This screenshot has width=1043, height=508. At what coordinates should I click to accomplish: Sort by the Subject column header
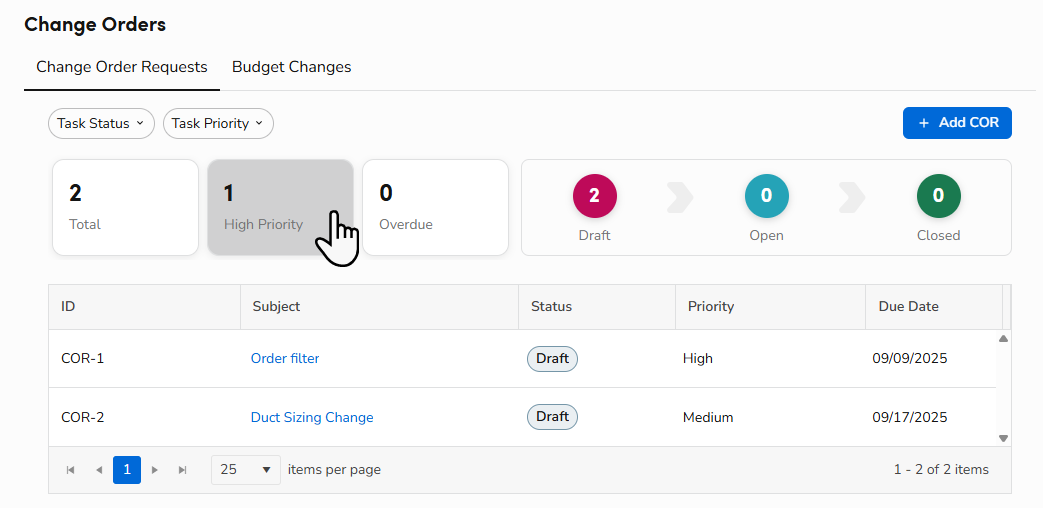(379, 307)
